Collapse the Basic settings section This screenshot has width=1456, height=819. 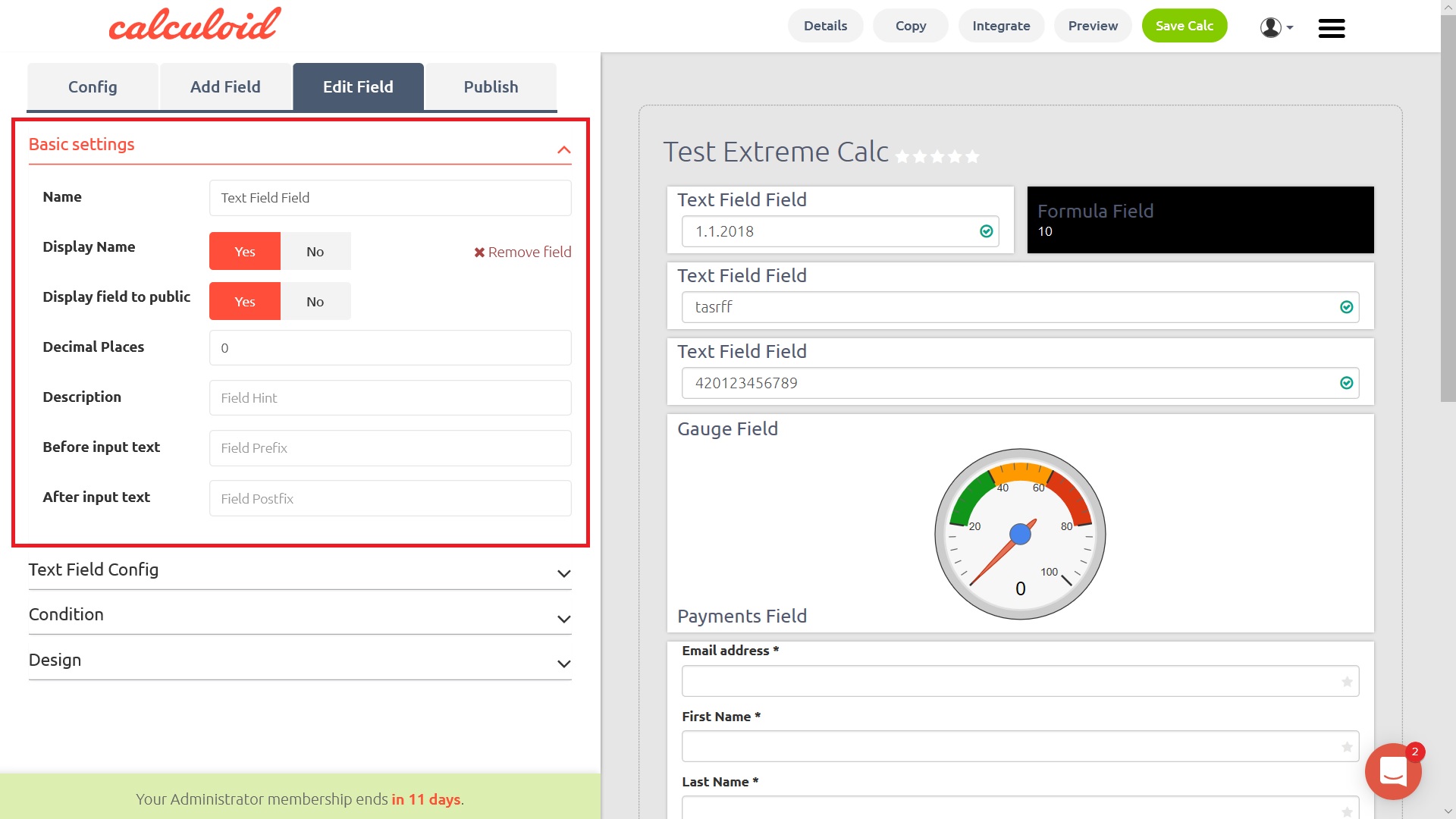[x=563, y=149]
